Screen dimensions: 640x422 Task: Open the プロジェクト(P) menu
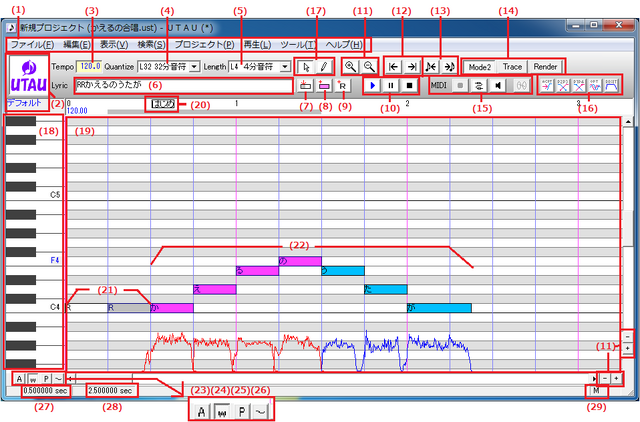pos(204,44)
